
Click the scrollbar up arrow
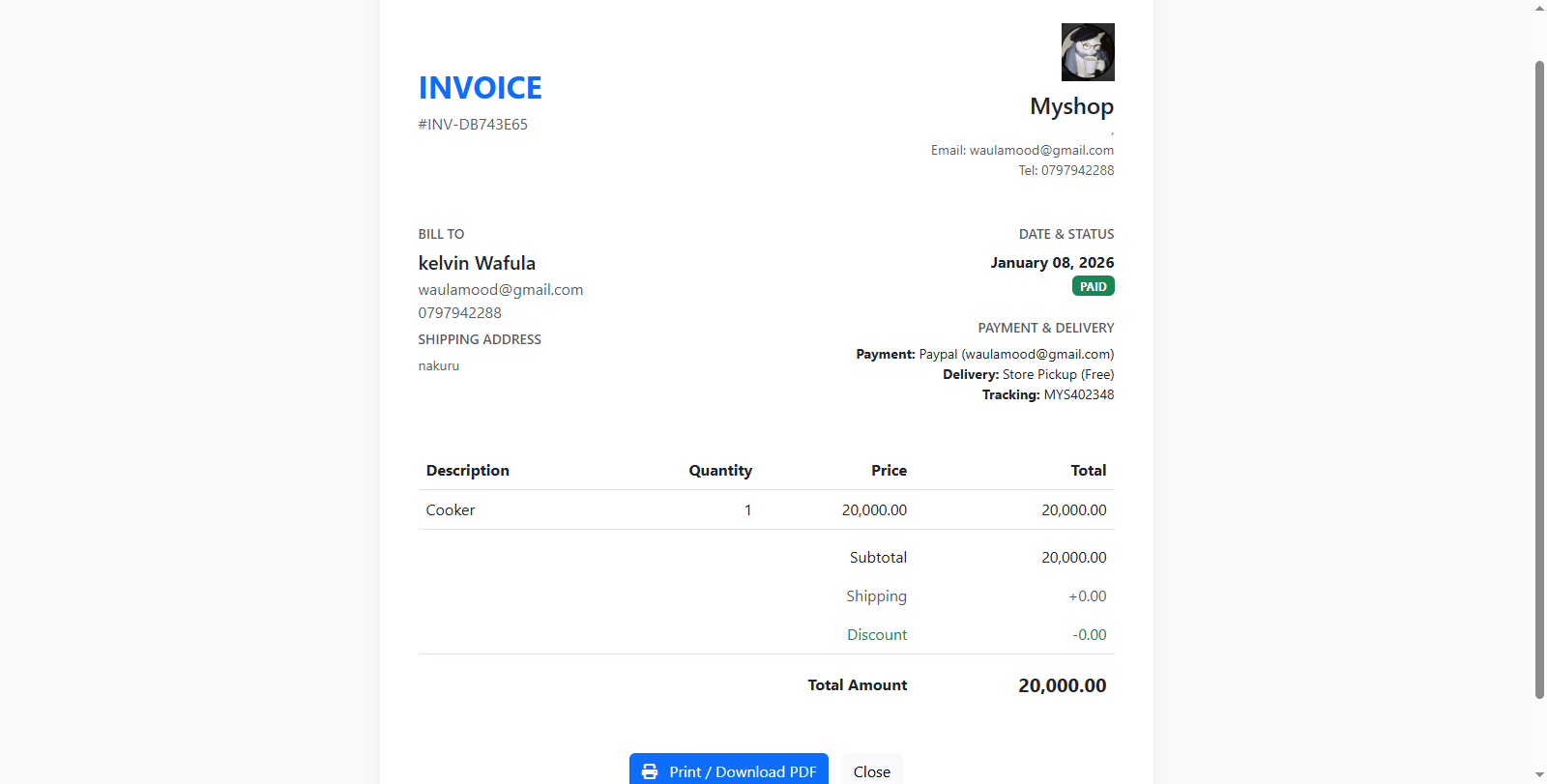[x=1539, y=8]
